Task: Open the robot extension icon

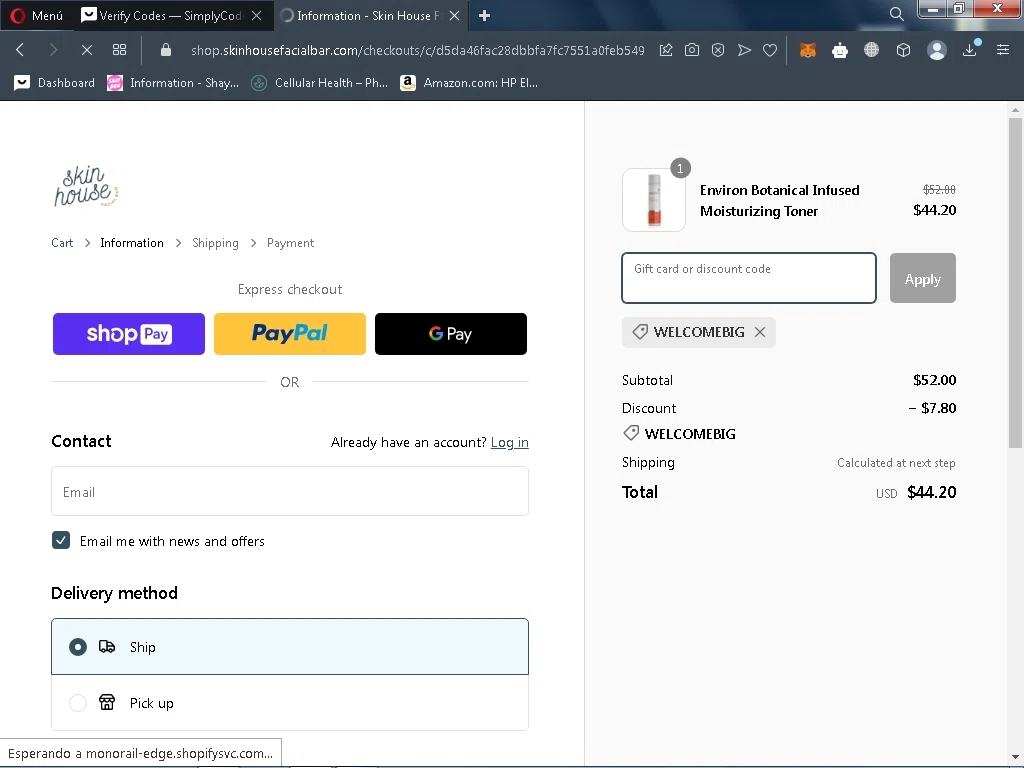Action: pyautogui.click(x=840, y=50)
